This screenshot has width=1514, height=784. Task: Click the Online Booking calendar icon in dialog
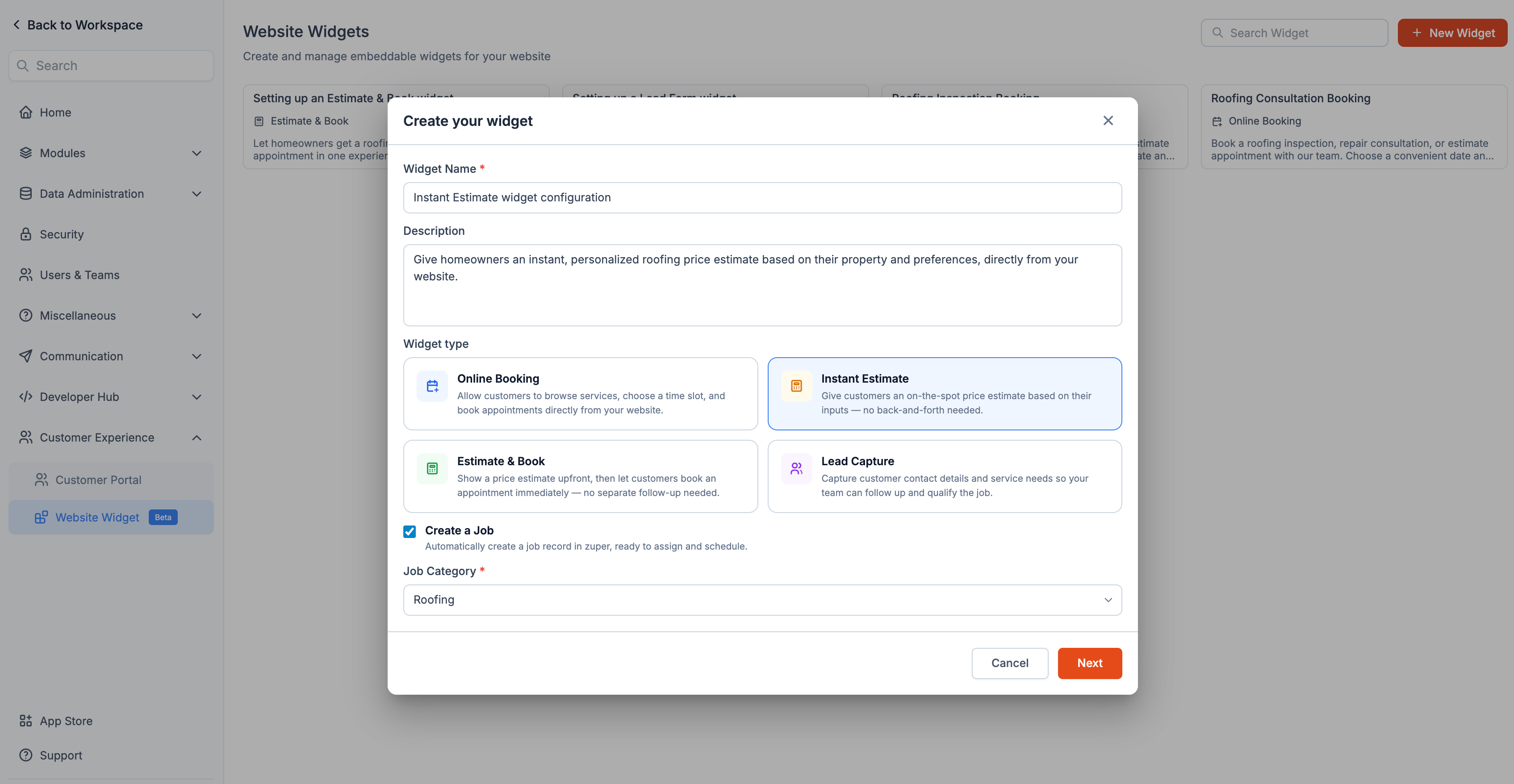tap(432, 386)
